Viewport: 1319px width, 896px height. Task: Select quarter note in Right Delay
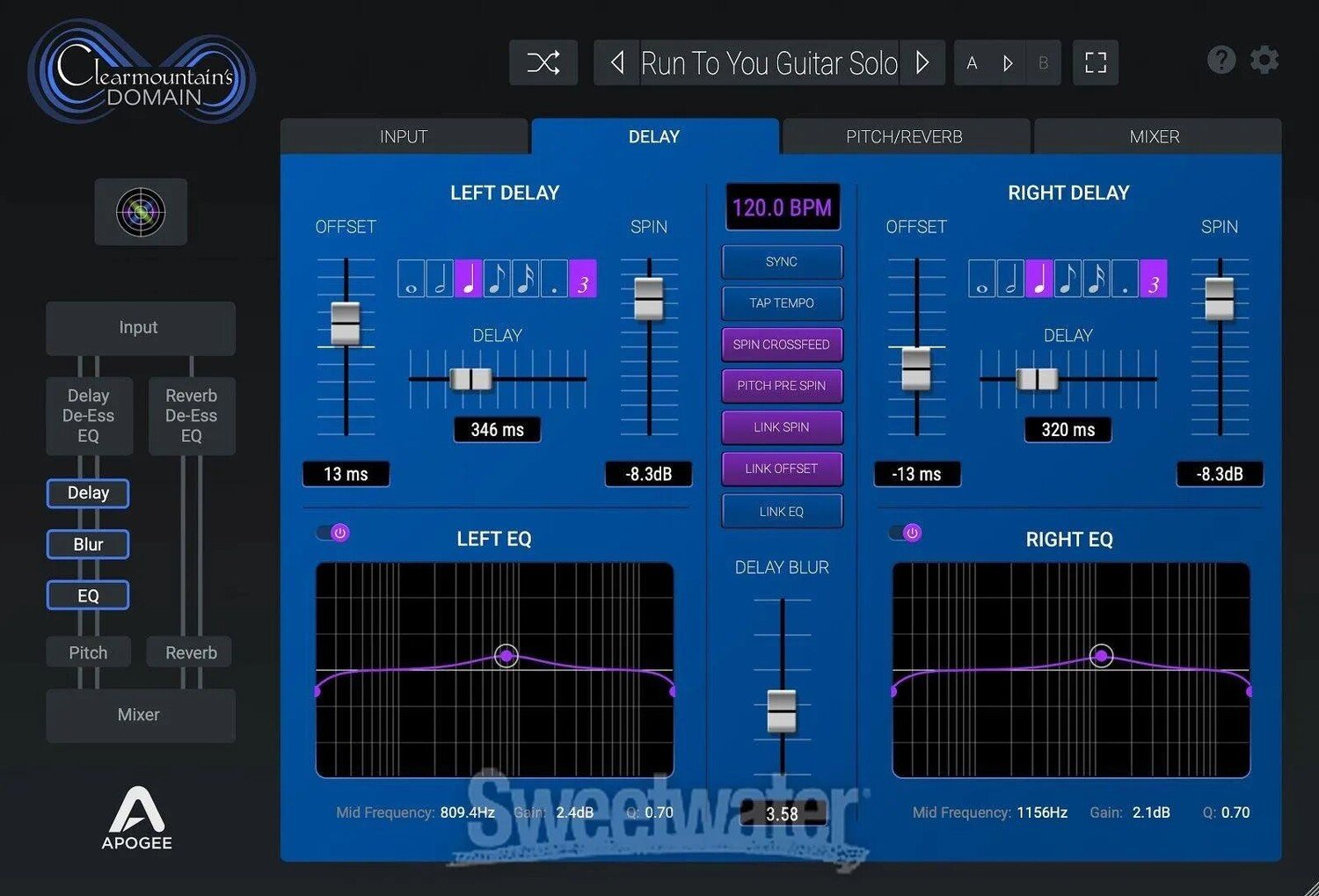tap(1039, 278)
